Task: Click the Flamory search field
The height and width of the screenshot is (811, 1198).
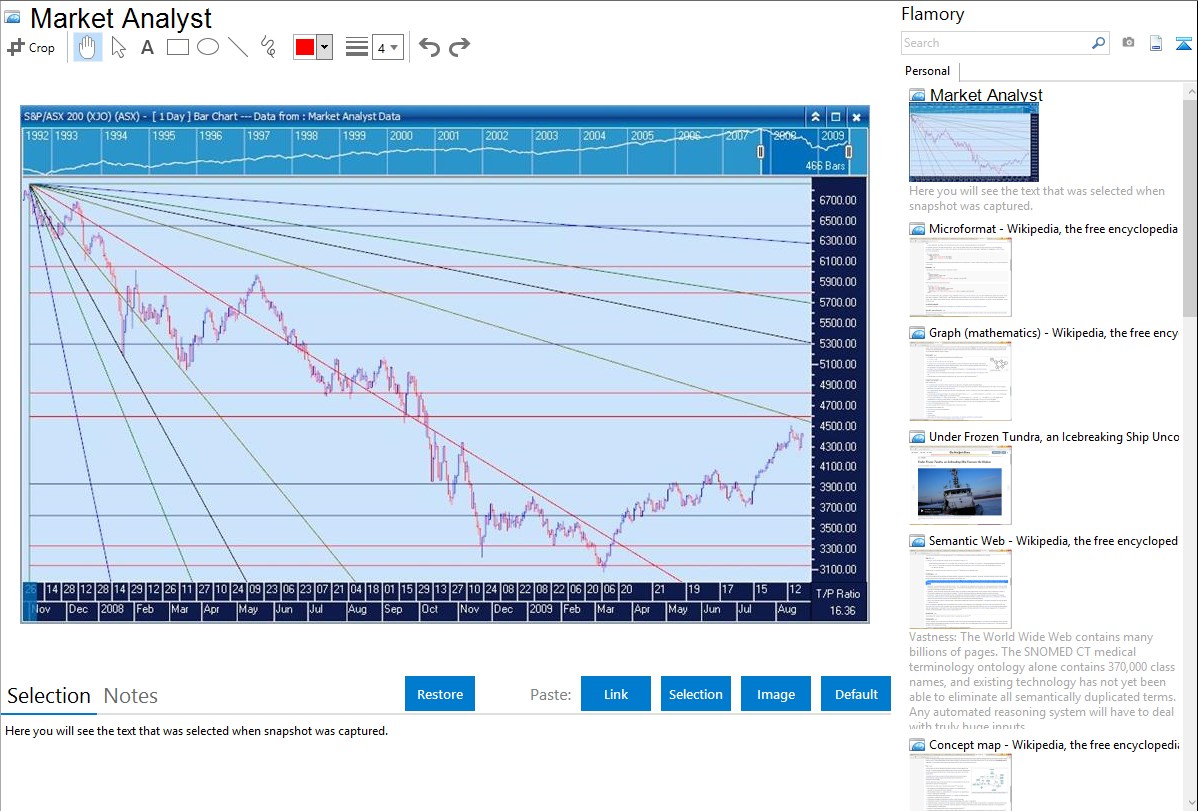Action: tap(995, 43)
